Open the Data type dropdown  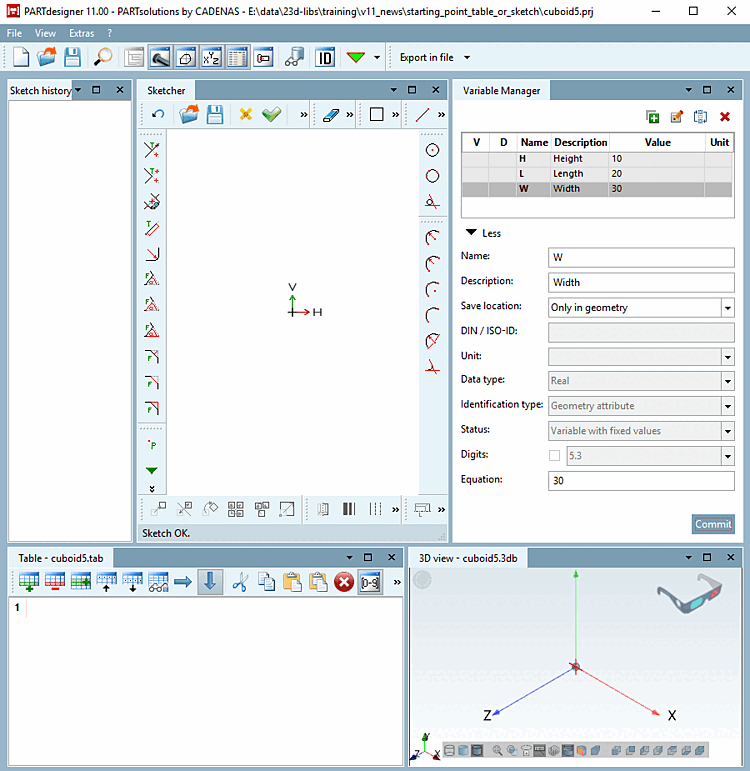(727, 381)
